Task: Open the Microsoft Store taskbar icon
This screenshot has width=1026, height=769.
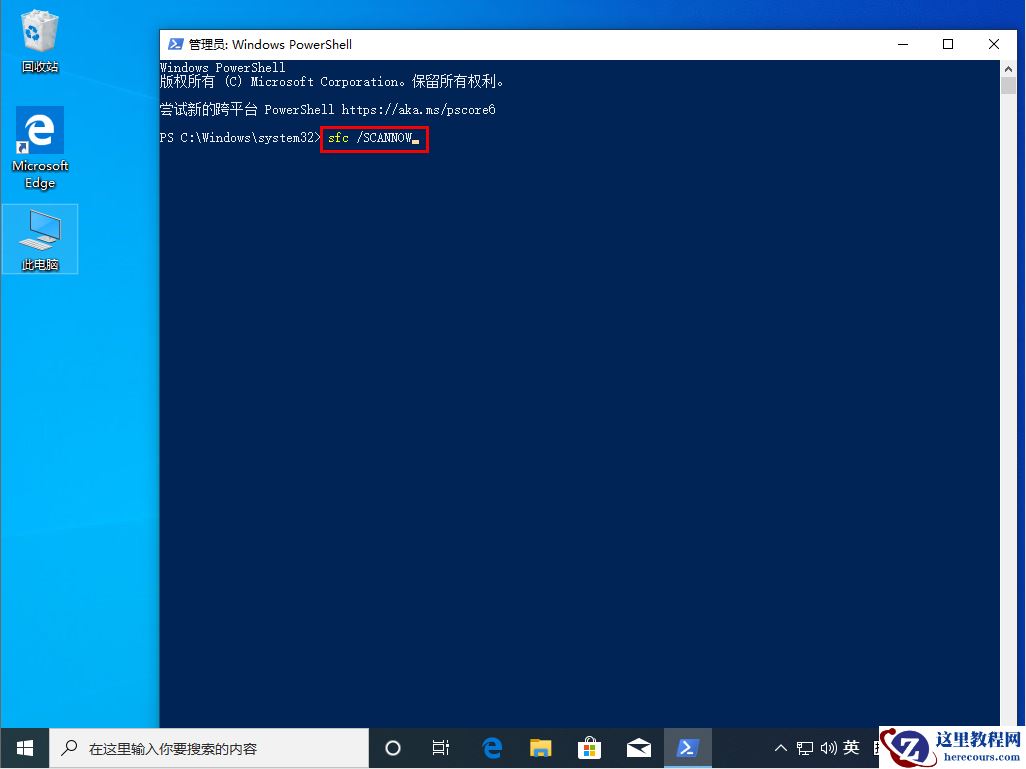Action: [x=590, y=747]
